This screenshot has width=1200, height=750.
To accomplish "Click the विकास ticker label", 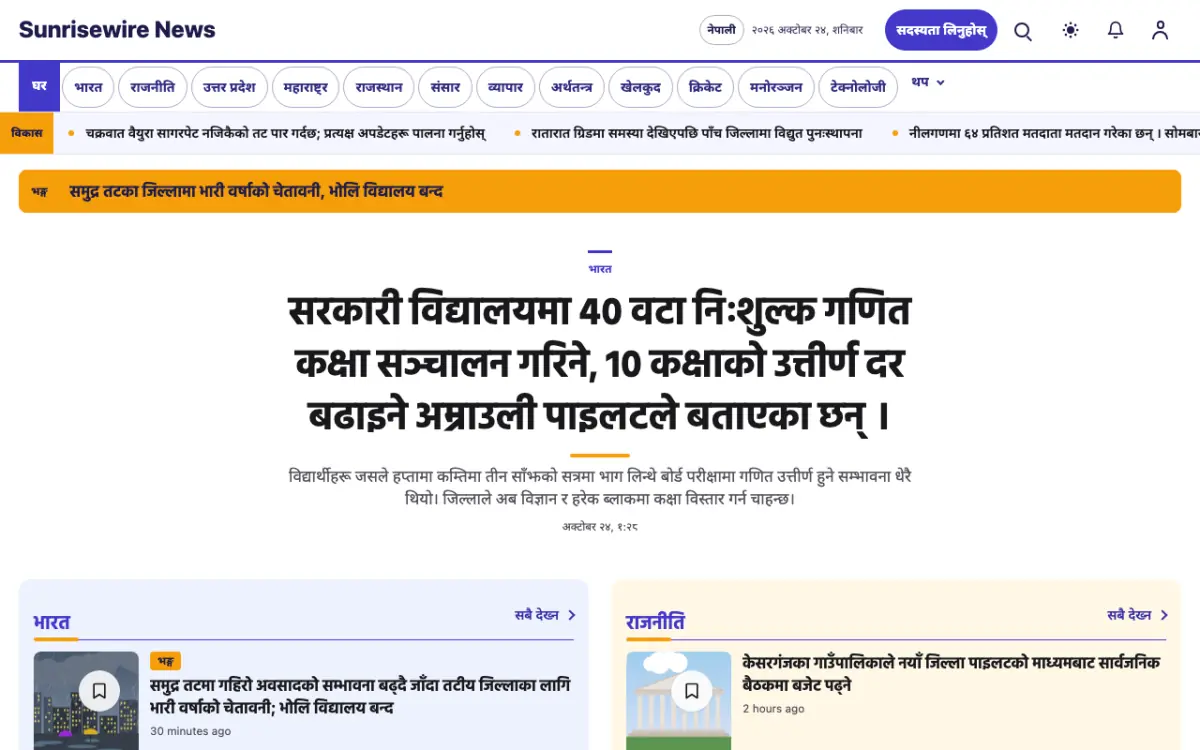I will coord(27,133).
